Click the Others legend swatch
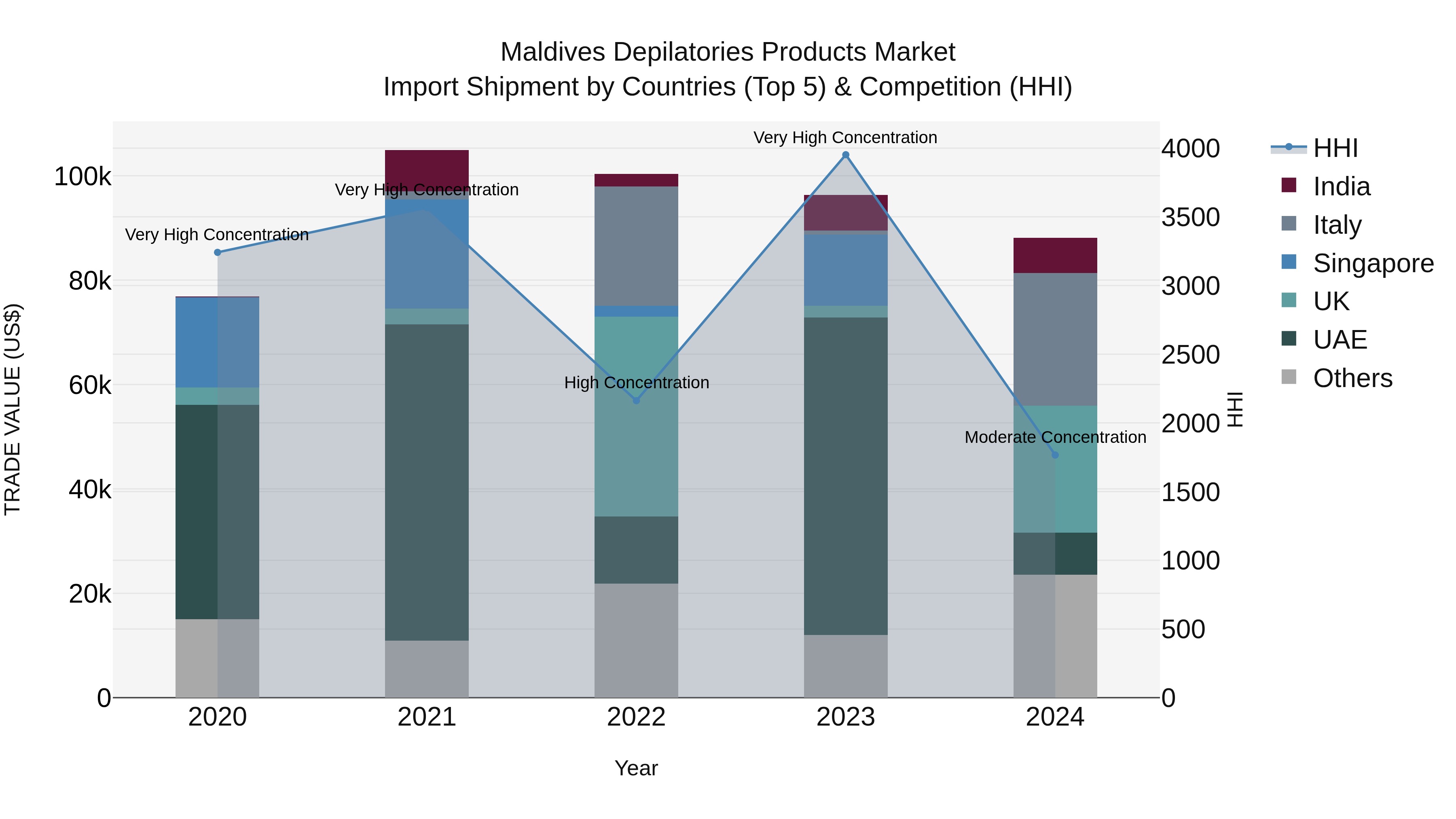This screenshot has height=819, width=1456. click(x=1289, y=377)
